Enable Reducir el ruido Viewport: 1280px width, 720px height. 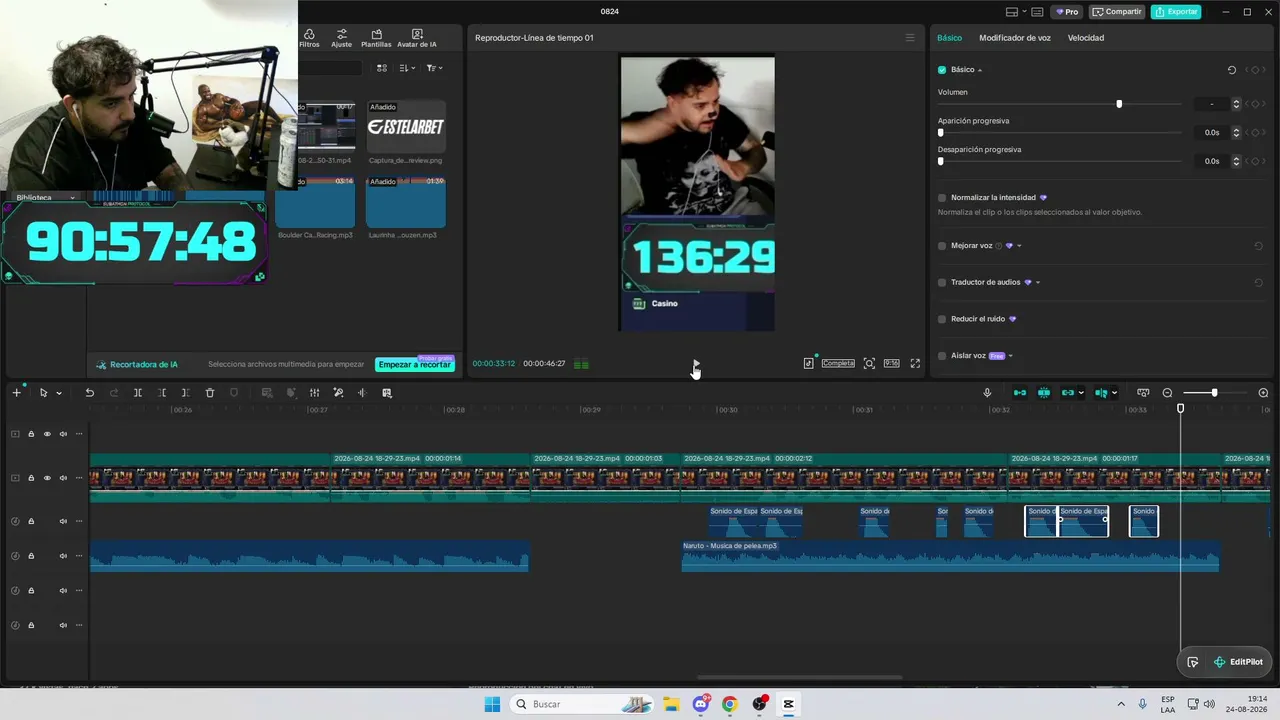[x=942, y=319]
